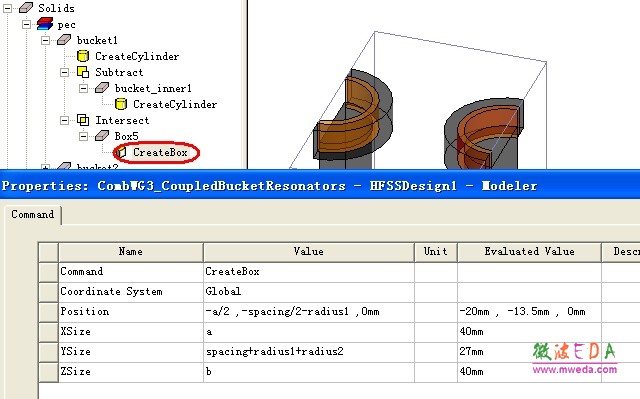This screenshot has height=399, width=640.
Task: Click the Position value field
Action: 309,312
